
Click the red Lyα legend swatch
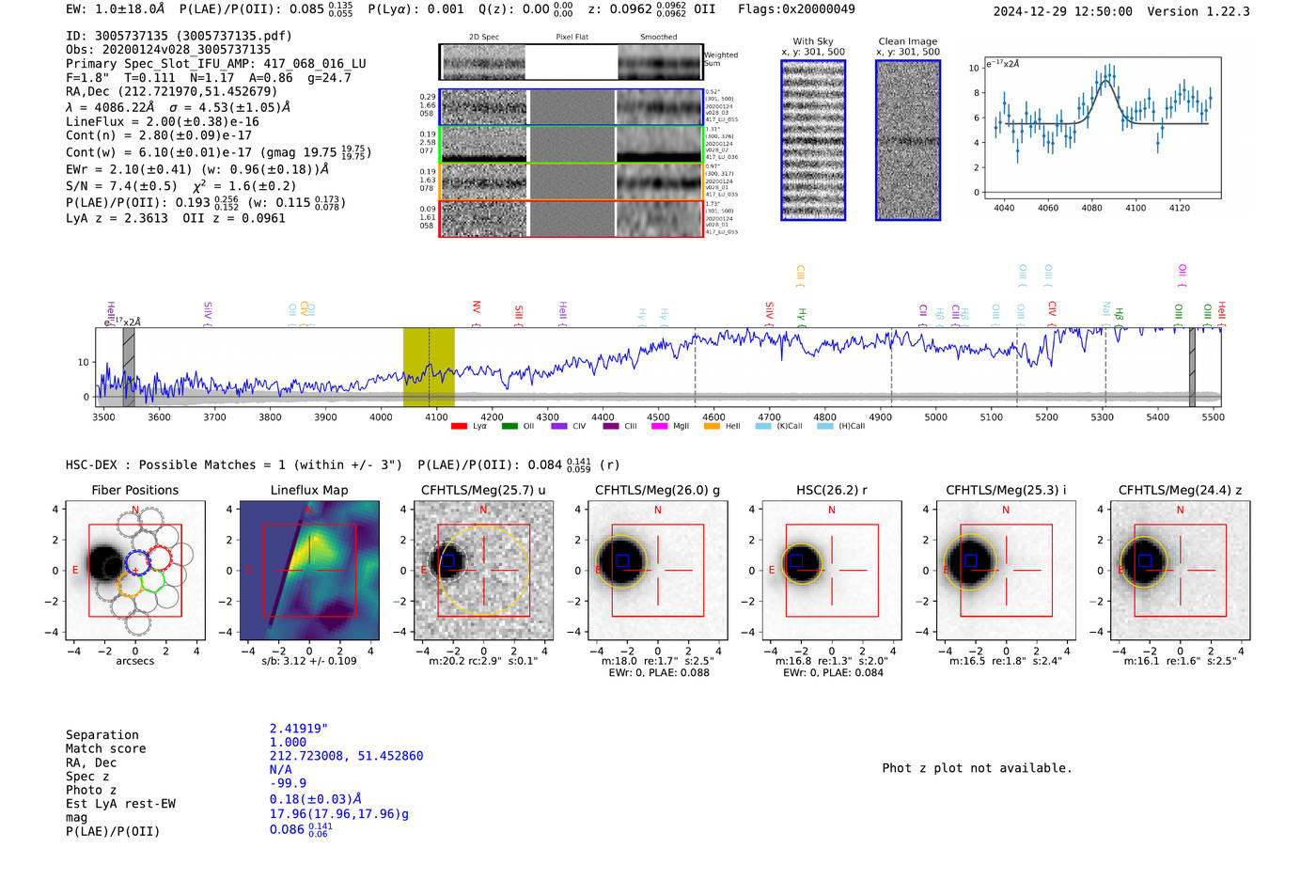coord(459,426)
